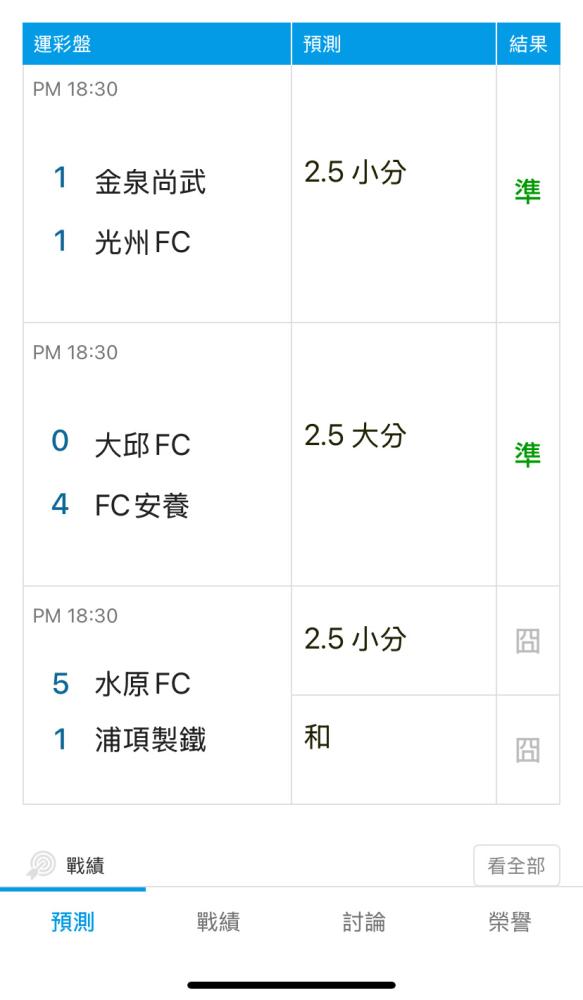Go to the 榮譽 tab
Viewport: 583px width, 1000px height.
point(510,922)
